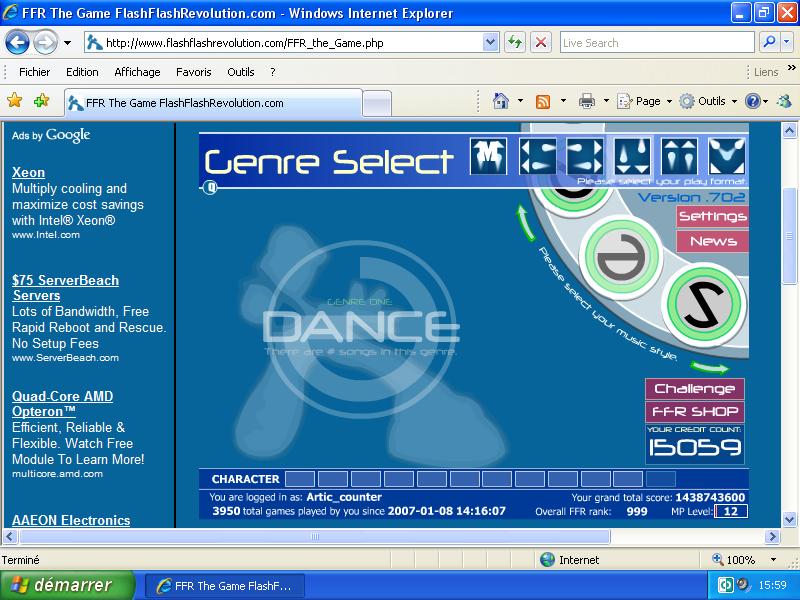Click the Refresh page icon
This screenshot has height=600, width=800.
coord(515,43)
